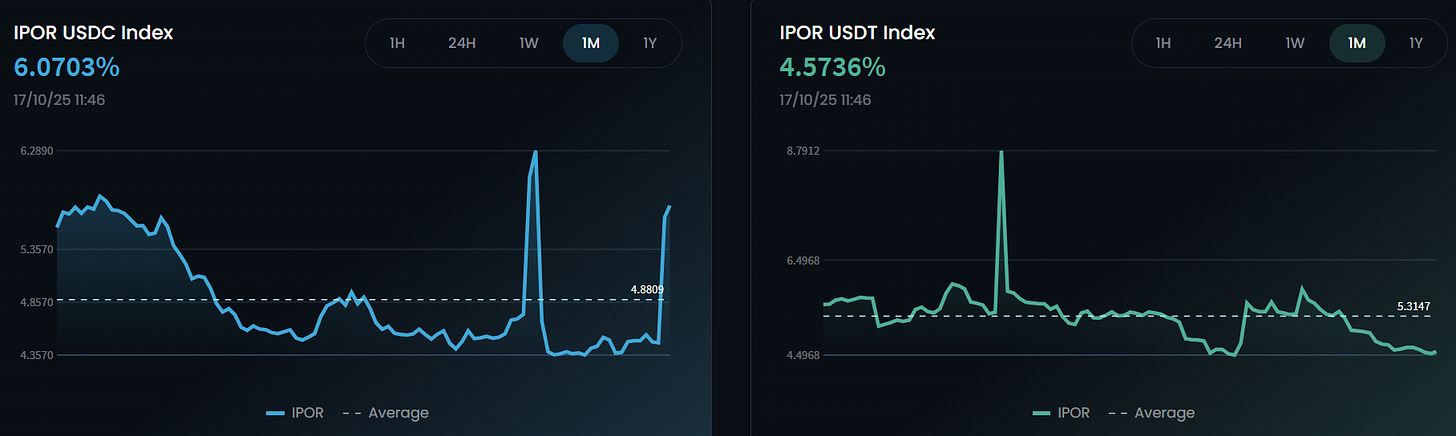The height and width of the screenshot is (436, 1456).
Task: Select 1H range on IPOR USDC chart
Action: [397, 43]
